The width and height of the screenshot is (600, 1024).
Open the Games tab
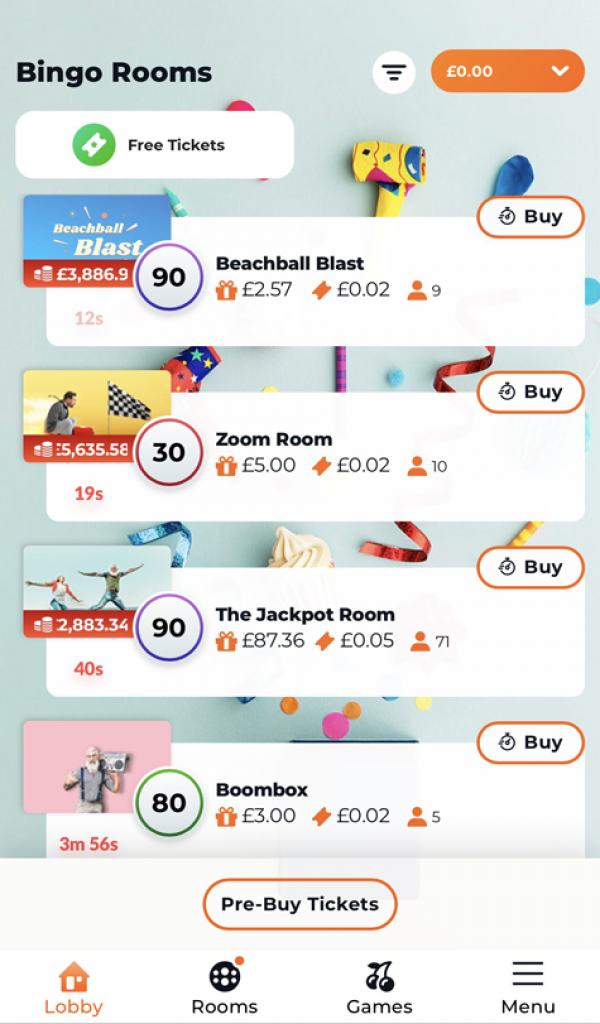click(379, 988)
